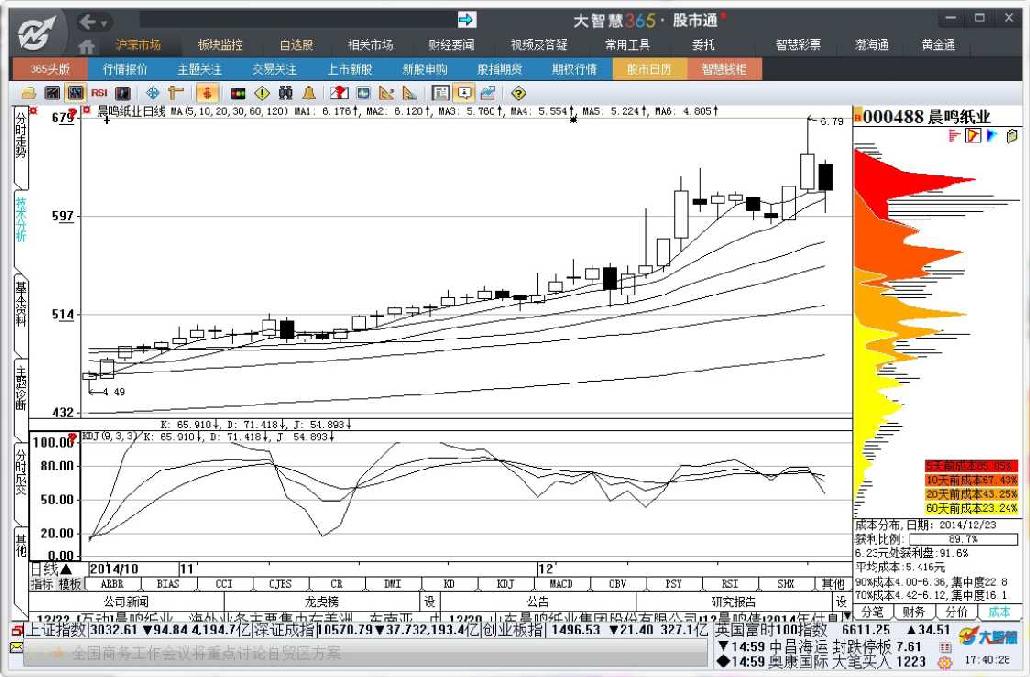Viewport: 1030px width, 677px height.
Task: Select the 分笔 tab in right panel
Action: (873, 612)
